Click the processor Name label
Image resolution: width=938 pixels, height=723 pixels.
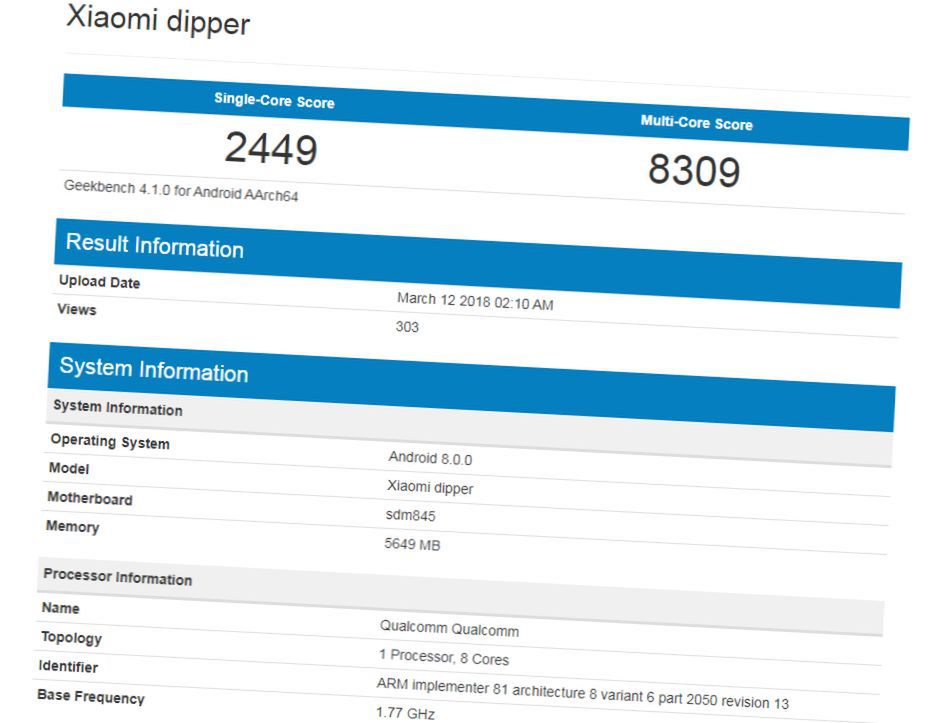click(60, 608)
